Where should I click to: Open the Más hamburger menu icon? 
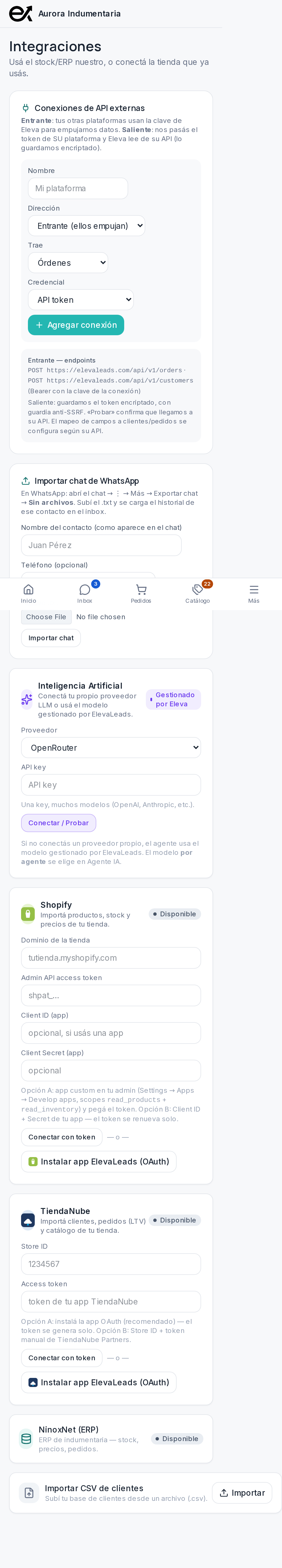coord(254,589)
